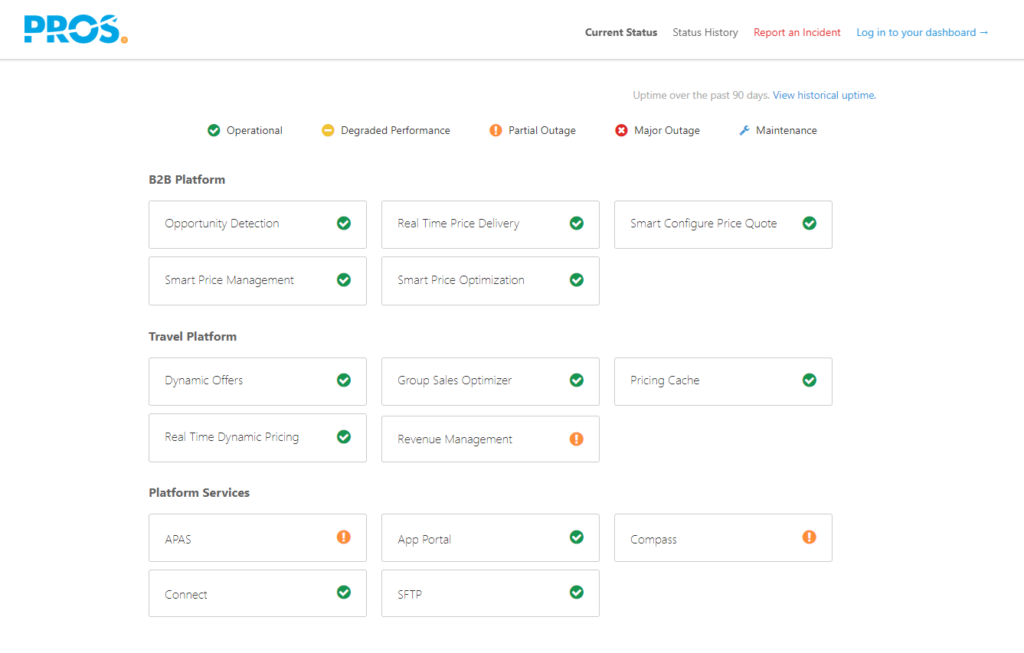Open View historical uptime link
This screenshot has width=1024, height=653.
(824, 95)
